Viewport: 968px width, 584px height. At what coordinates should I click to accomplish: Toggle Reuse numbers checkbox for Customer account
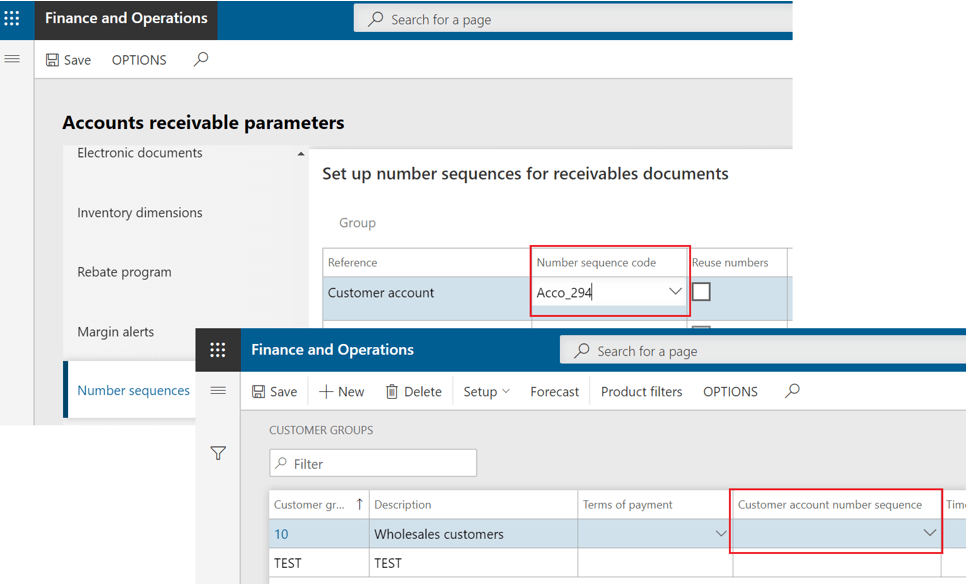(701, 292)
